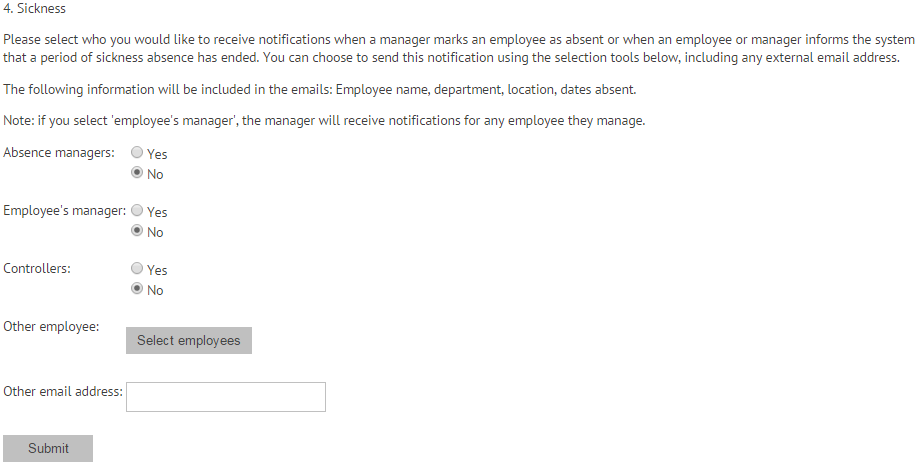The image size is (918, 465).
Task: Focus the Other email address field
Action: click(x=226, y=397)
